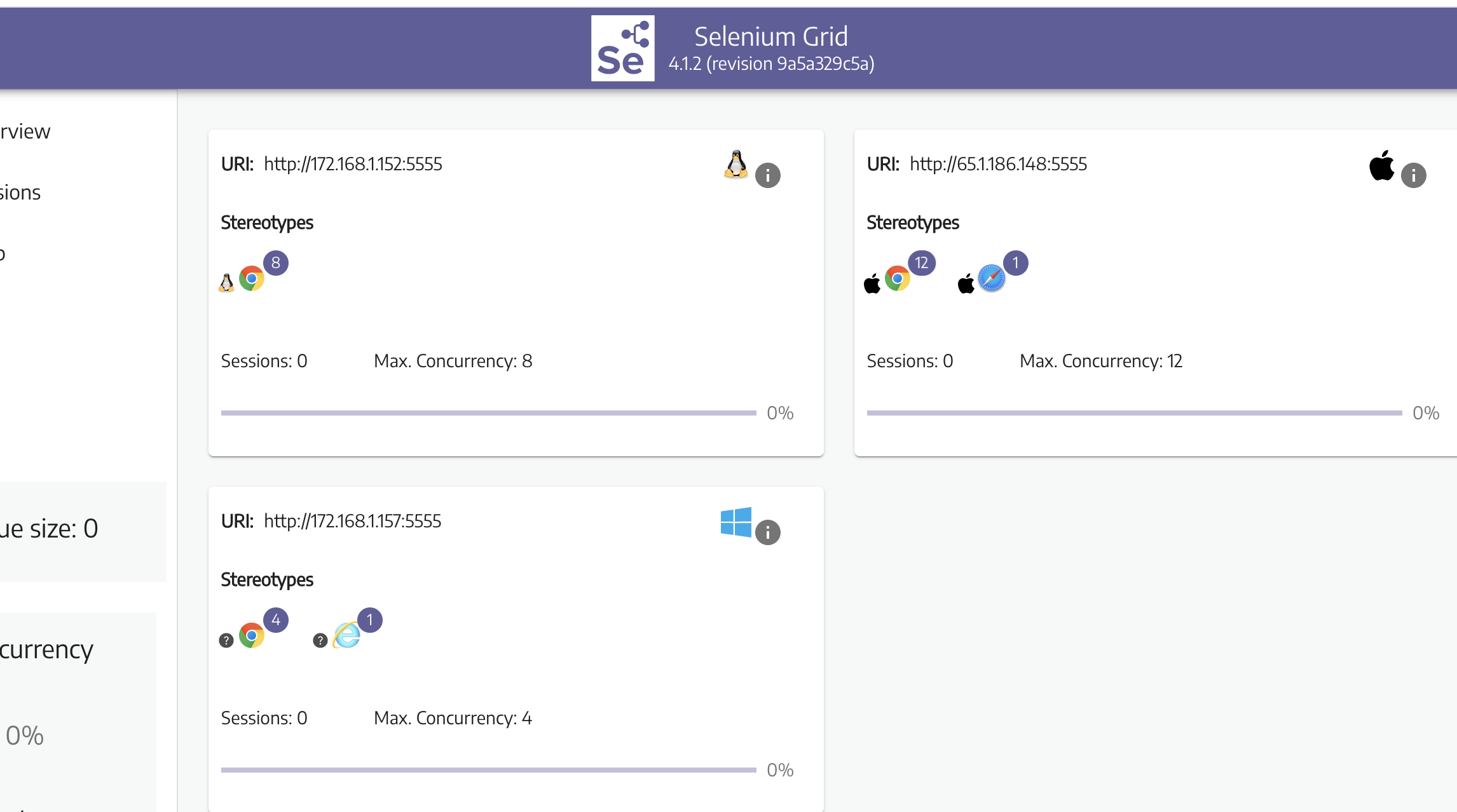
Task: Click the Selenium logo in the header
Action: 622,48
